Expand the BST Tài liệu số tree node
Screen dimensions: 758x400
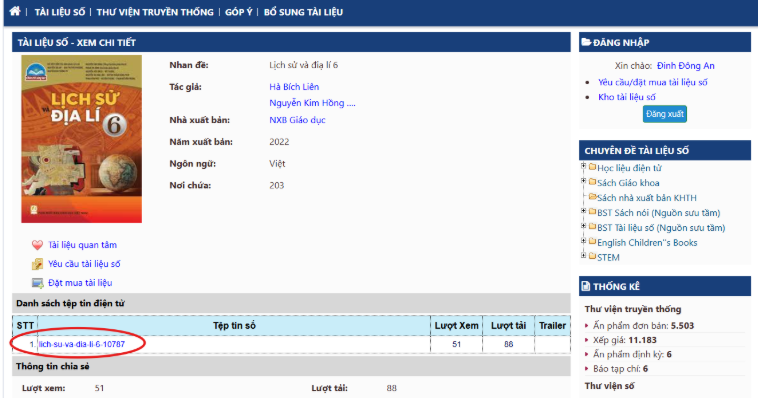coord(582,227)
